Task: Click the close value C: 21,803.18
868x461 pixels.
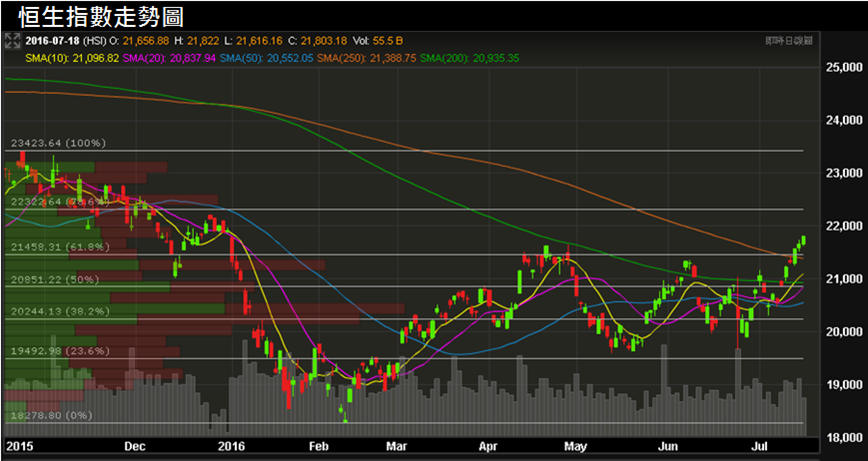Action: [318, 42]
